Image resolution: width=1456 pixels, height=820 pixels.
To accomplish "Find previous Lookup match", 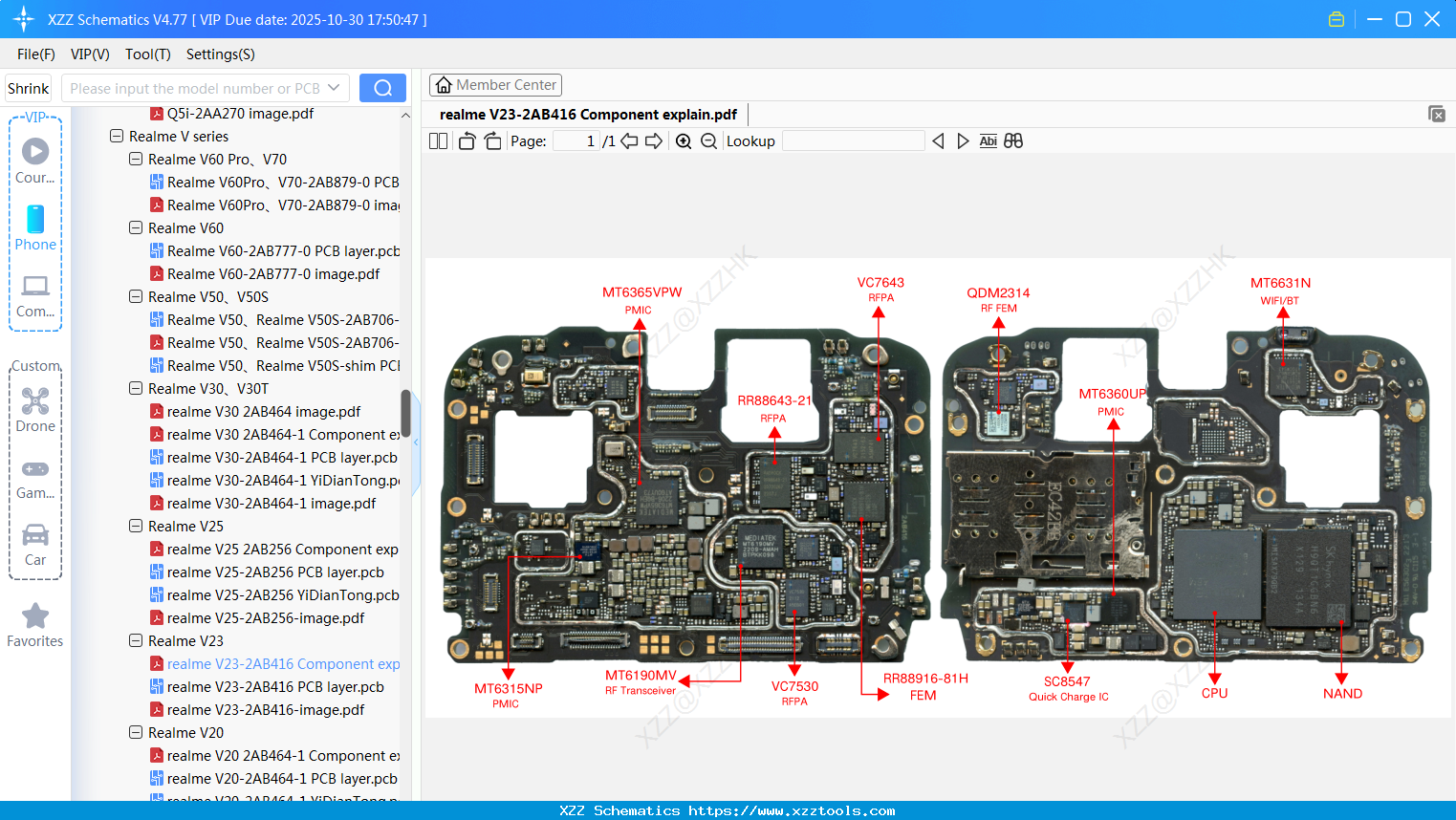I will [x=938, y=141].
